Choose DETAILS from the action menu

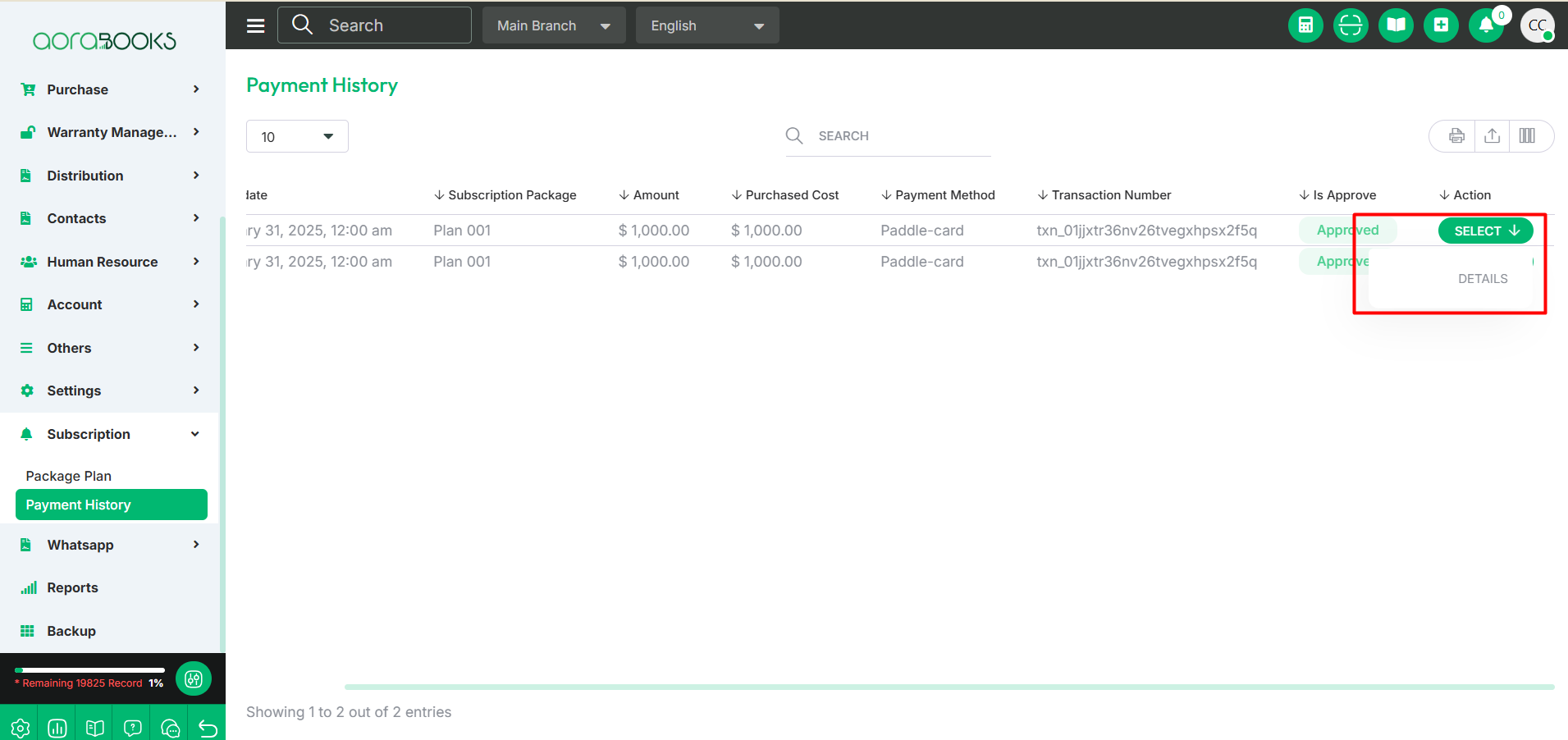1483,279
